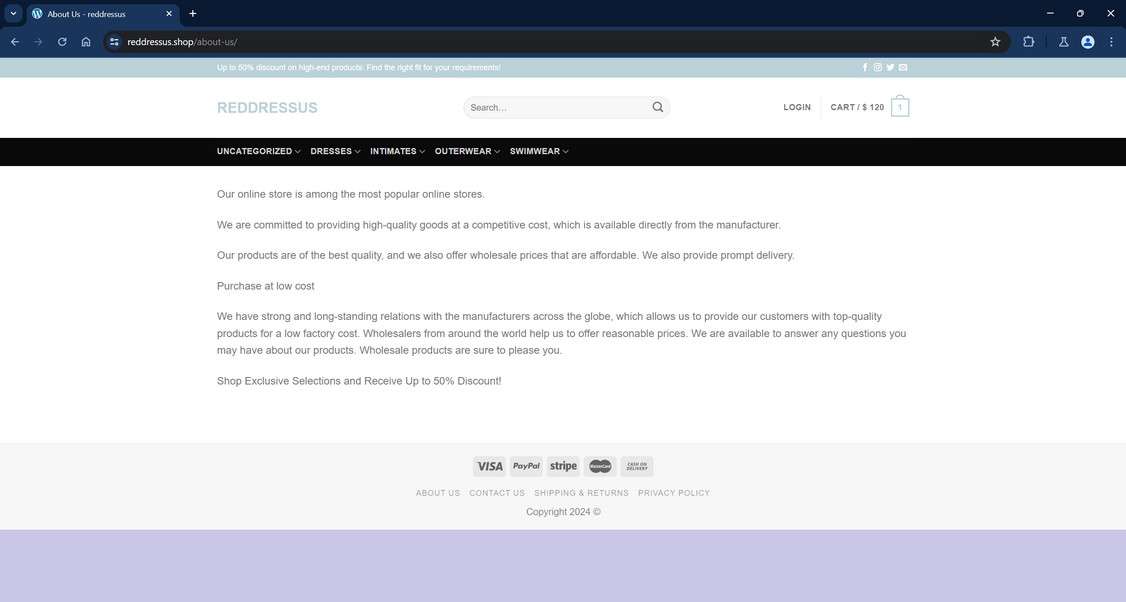Screen dimensions: 1126x602
Task: Expand the INTIMATES category menu
Action: pyautogui.click(x=394, y=151)
